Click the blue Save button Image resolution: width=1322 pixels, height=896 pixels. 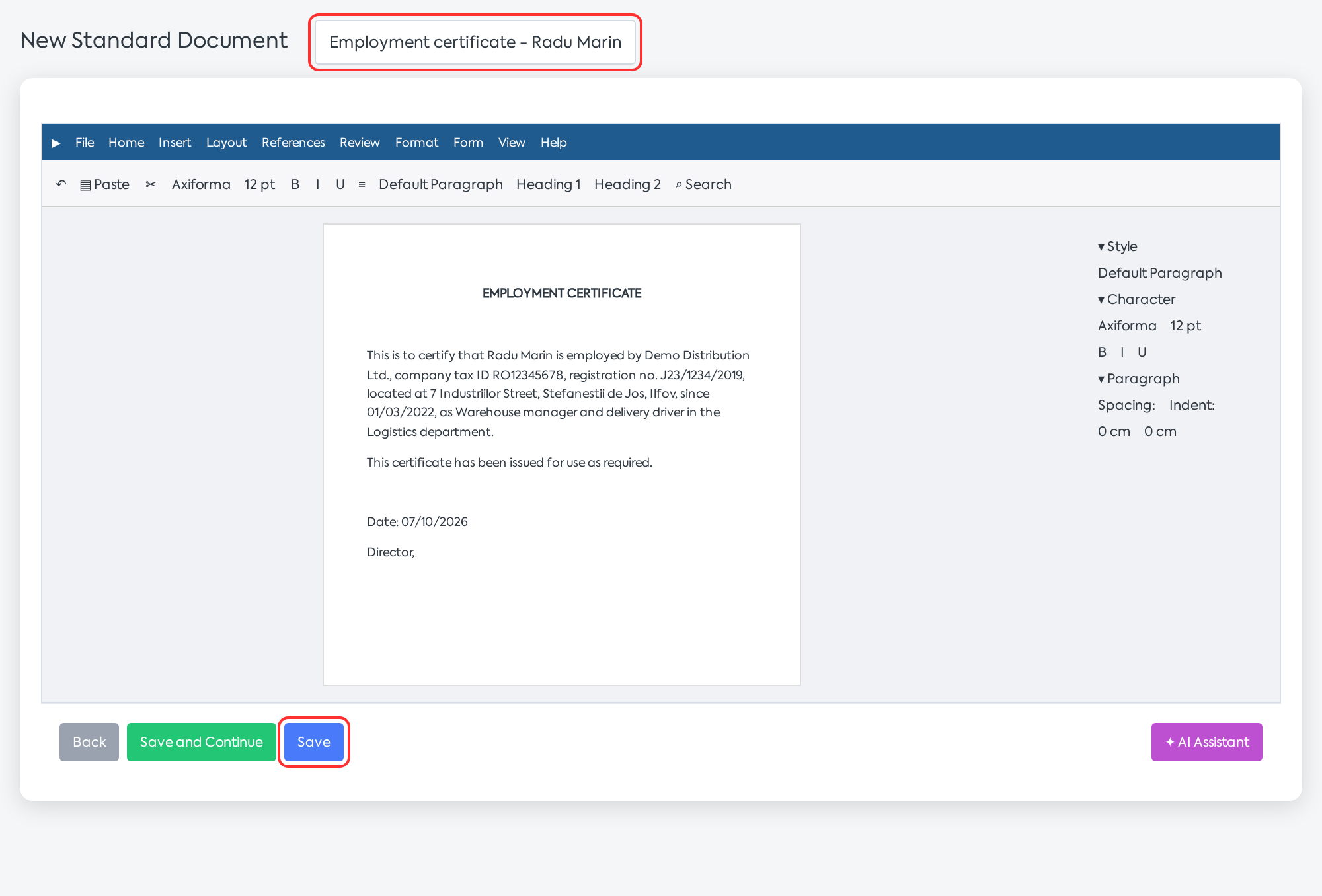point(314,742)
